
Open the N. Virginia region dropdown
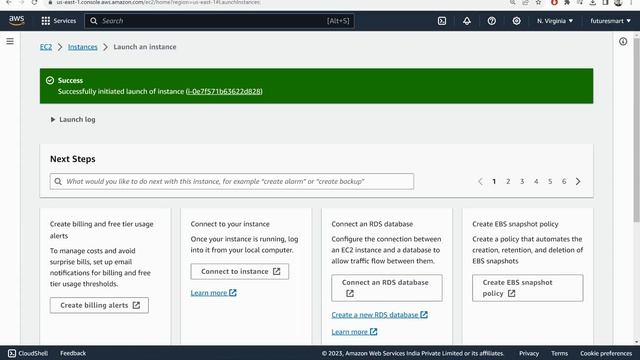pyautogui.click(x=555, y=21)
